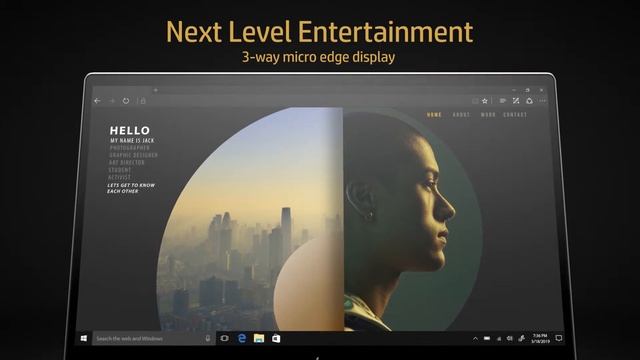This screenshot has width=640, height=360.
Task: Click the HELLO heading text
Action: coord(130,131)
